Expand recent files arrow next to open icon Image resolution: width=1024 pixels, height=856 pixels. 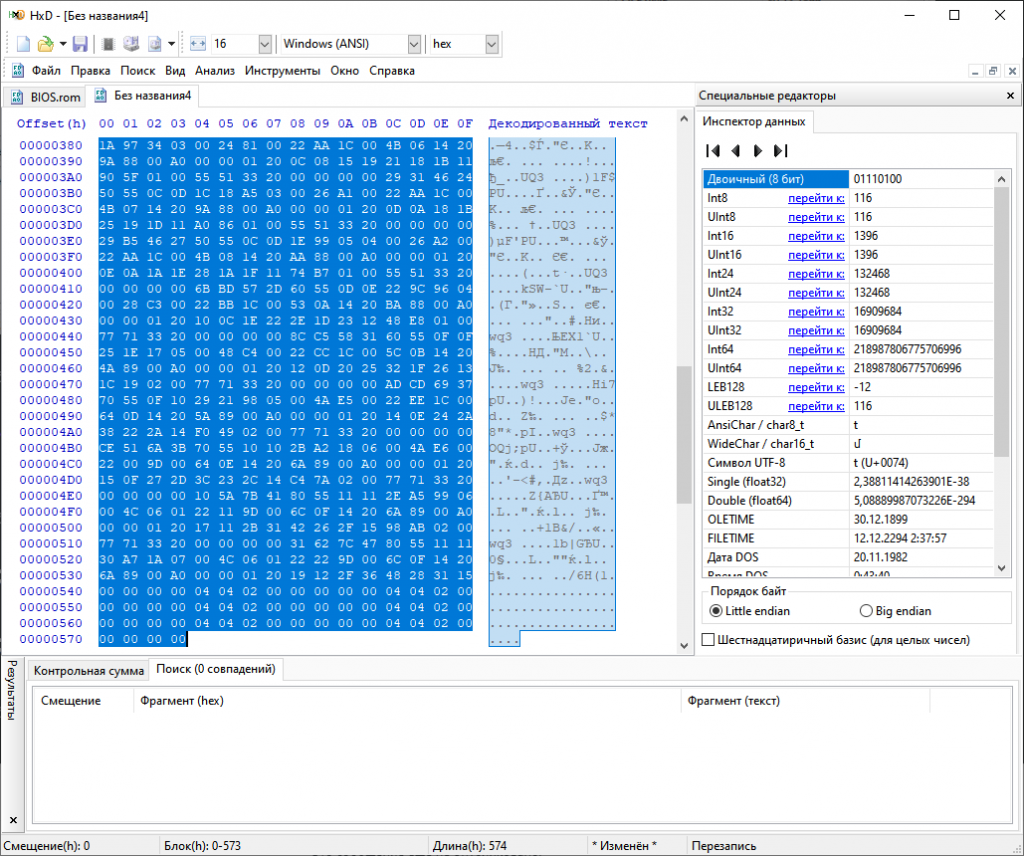pos(63,44)
